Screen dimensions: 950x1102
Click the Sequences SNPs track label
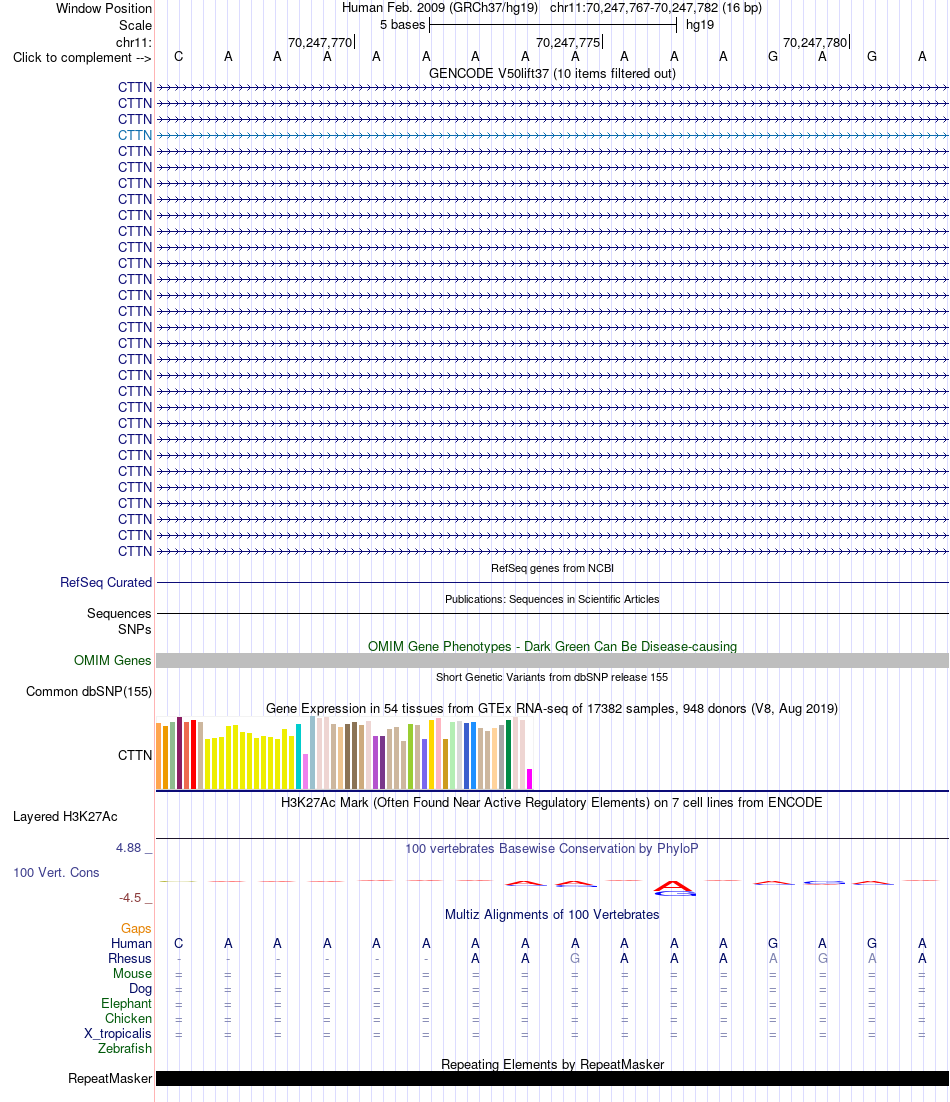[119, 621]
